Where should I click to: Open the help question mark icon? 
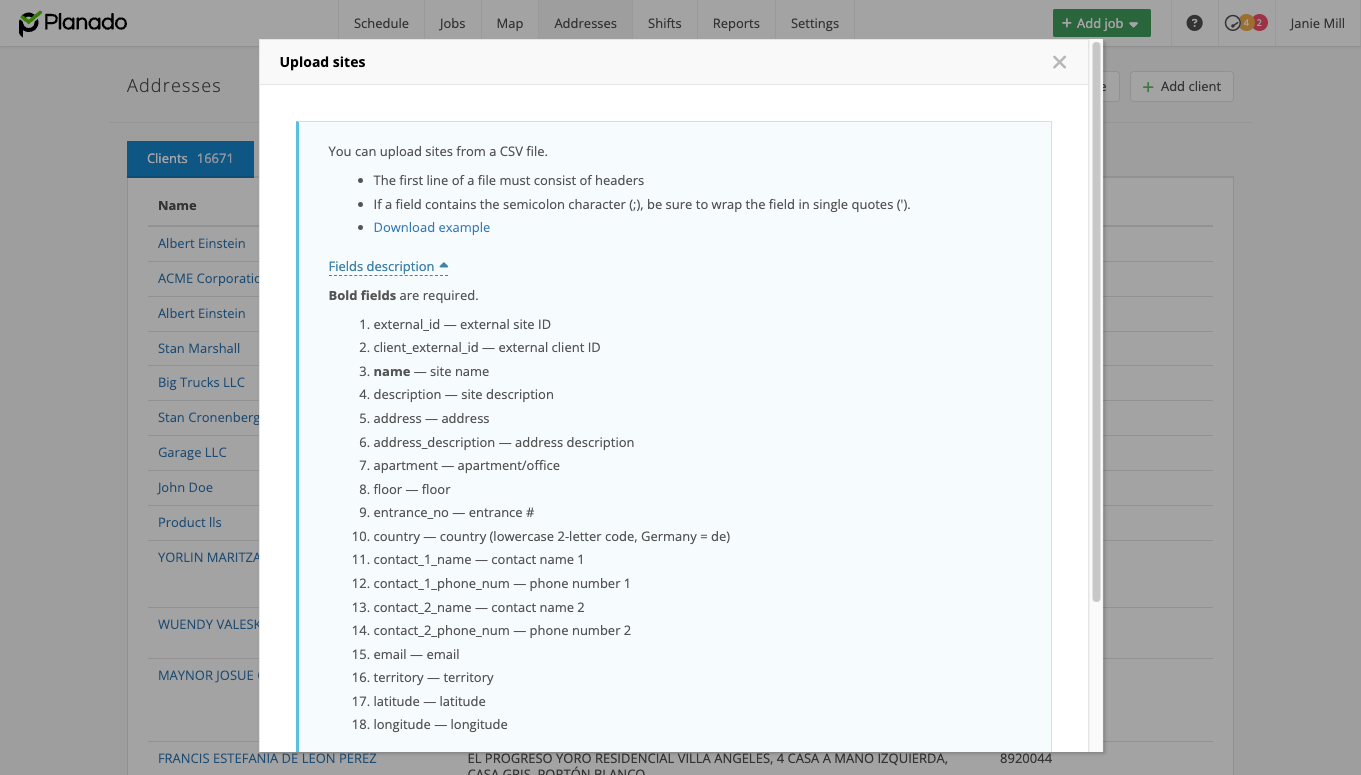pos(1194,23)
